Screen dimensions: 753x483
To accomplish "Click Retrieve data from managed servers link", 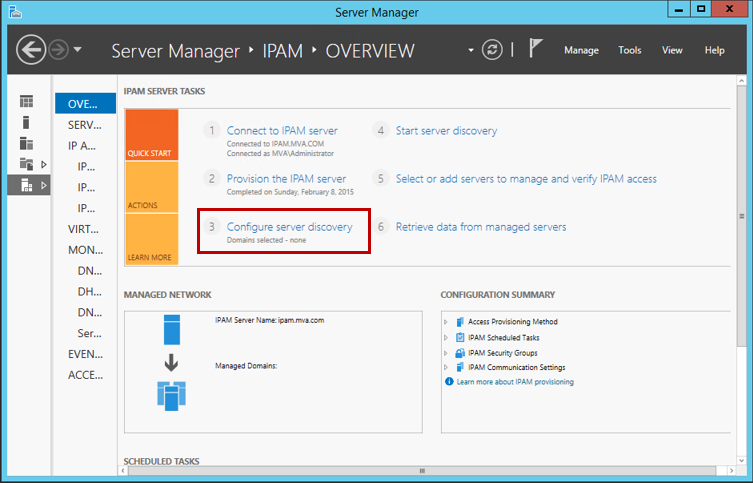I will point(481,227).
